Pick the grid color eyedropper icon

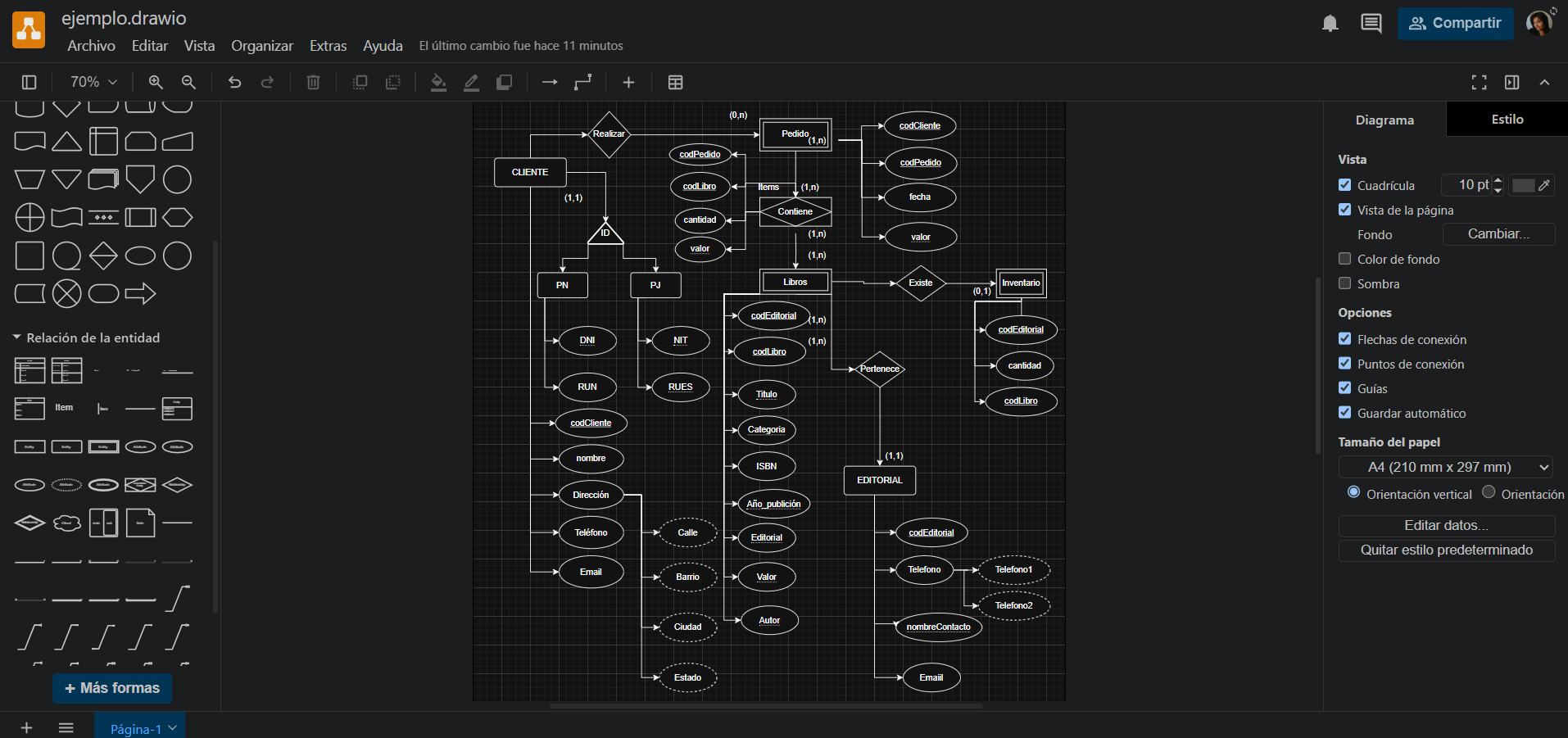(x=1544, y=185)
